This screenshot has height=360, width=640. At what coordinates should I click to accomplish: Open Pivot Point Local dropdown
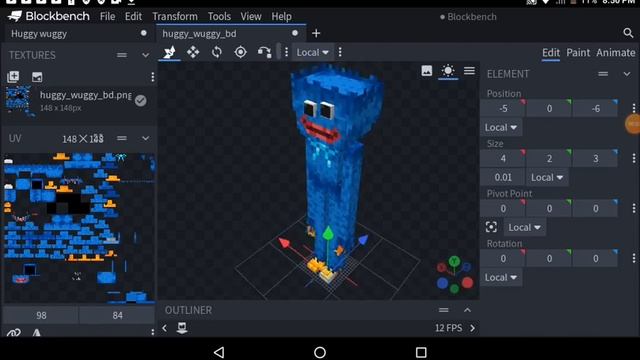[x=524, y=227]
